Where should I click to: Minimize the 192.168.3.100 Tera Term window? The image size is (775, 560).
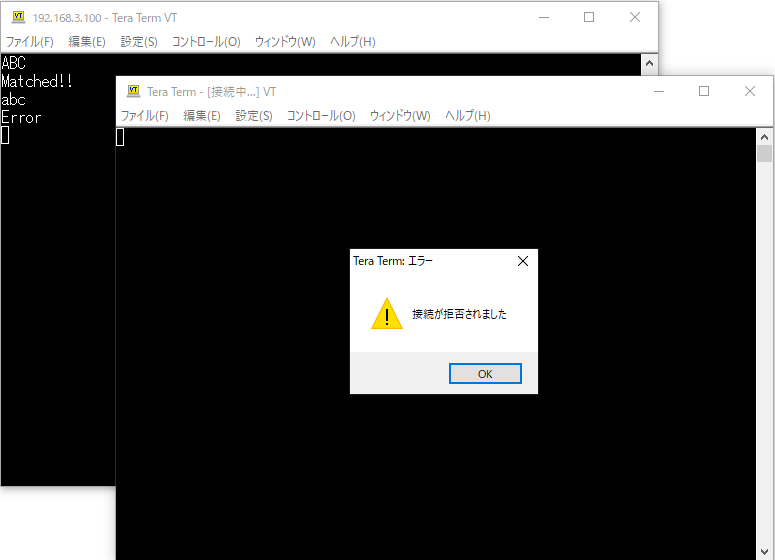pyautogui.click(x=544, y=17)
